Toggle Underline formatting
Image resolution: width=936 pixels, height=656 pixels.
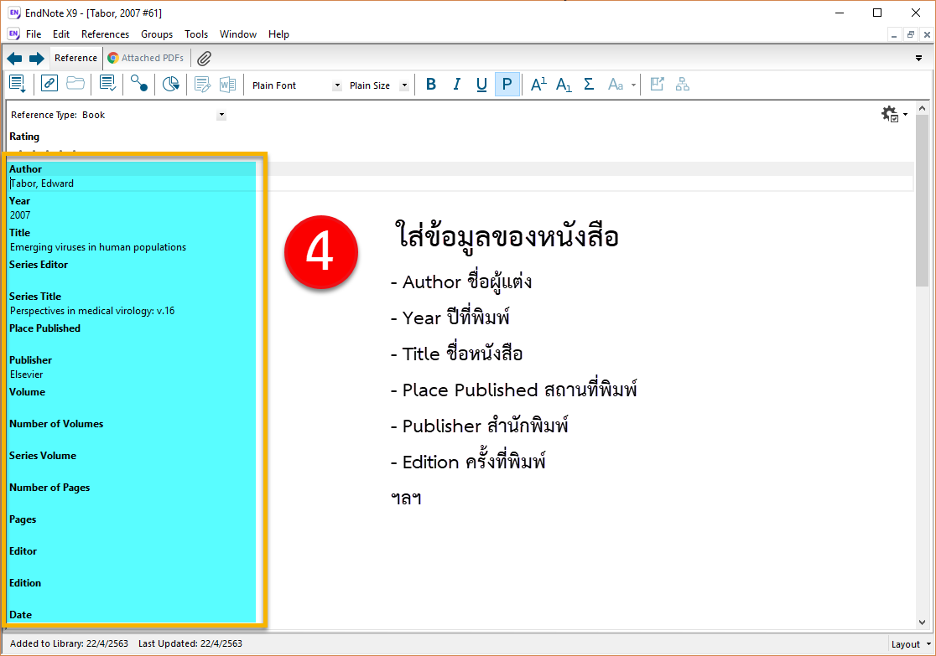[481, 85]
